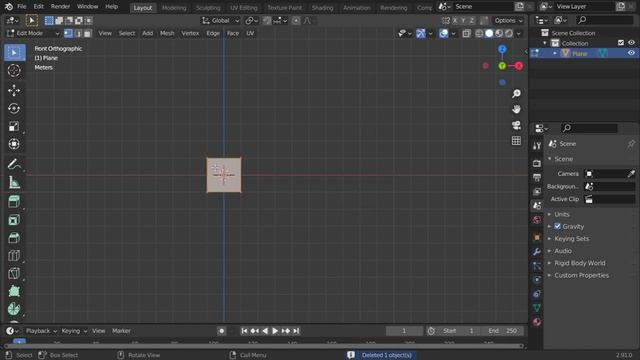Select the Poly Build tool
The image size is (640, 360).
14,291
